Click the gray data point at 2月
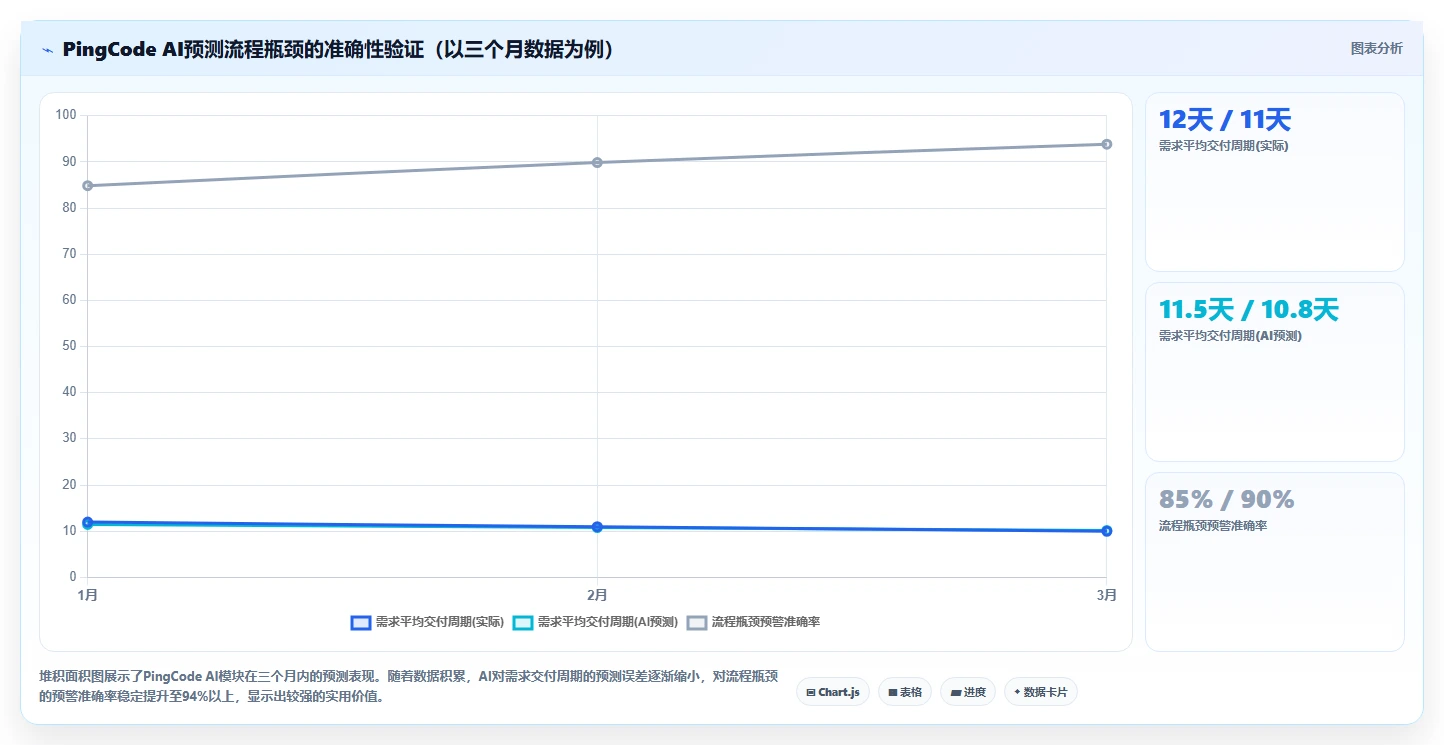Viewport: 1444px width, 745px height. click(x=597, y=162)
